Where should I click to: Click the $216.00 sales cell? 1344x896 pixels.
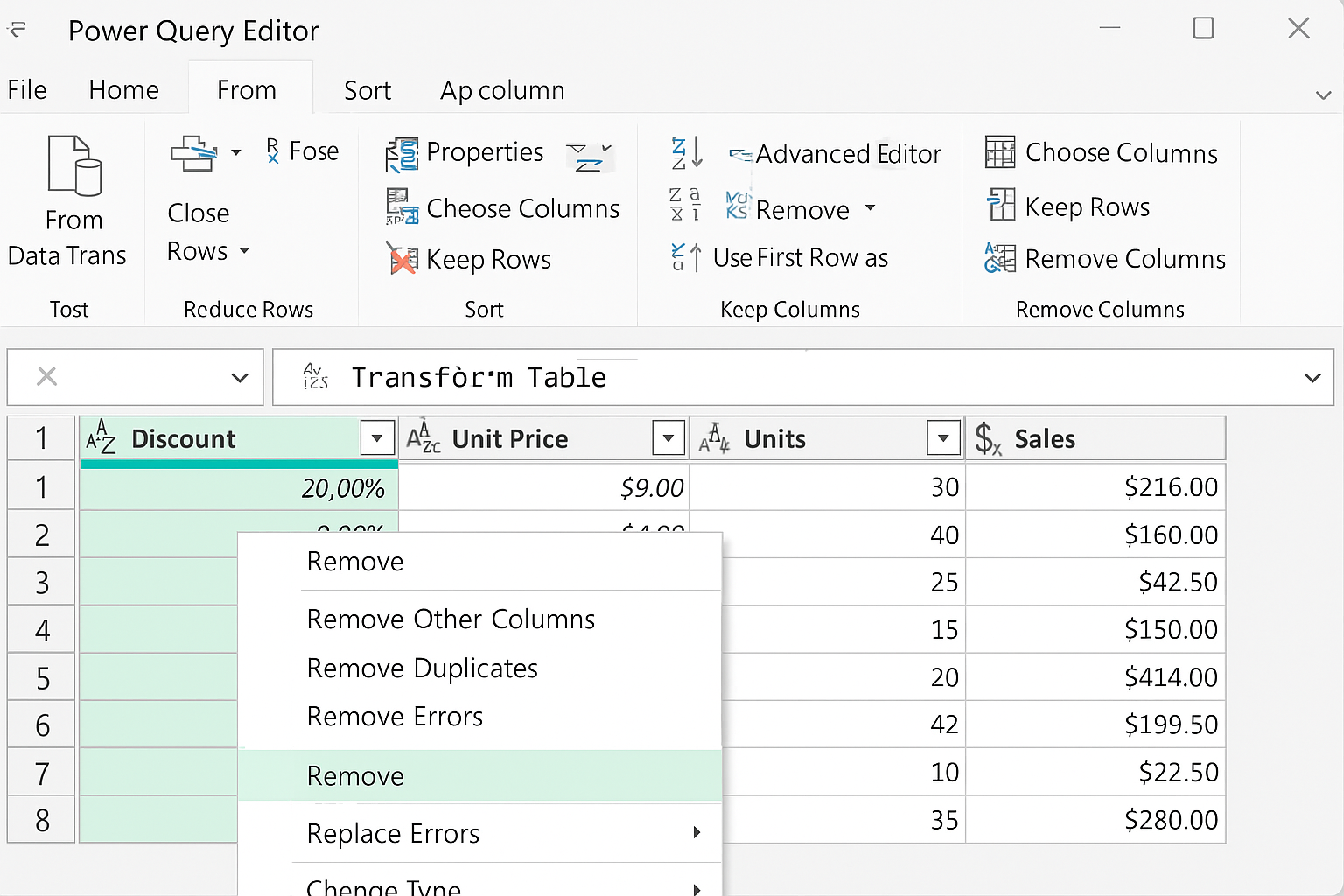1095,486
